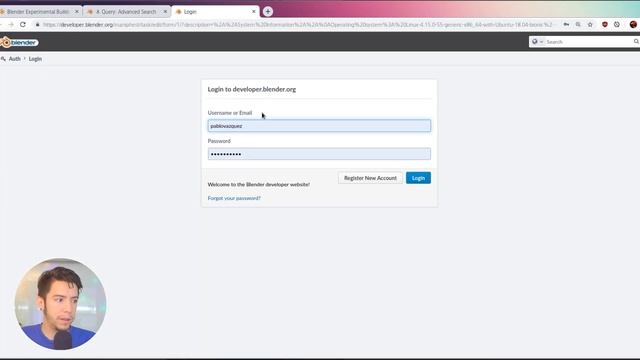640x360 pixels.
Task: Click the browser address bar URL
Action: (297, 24)
